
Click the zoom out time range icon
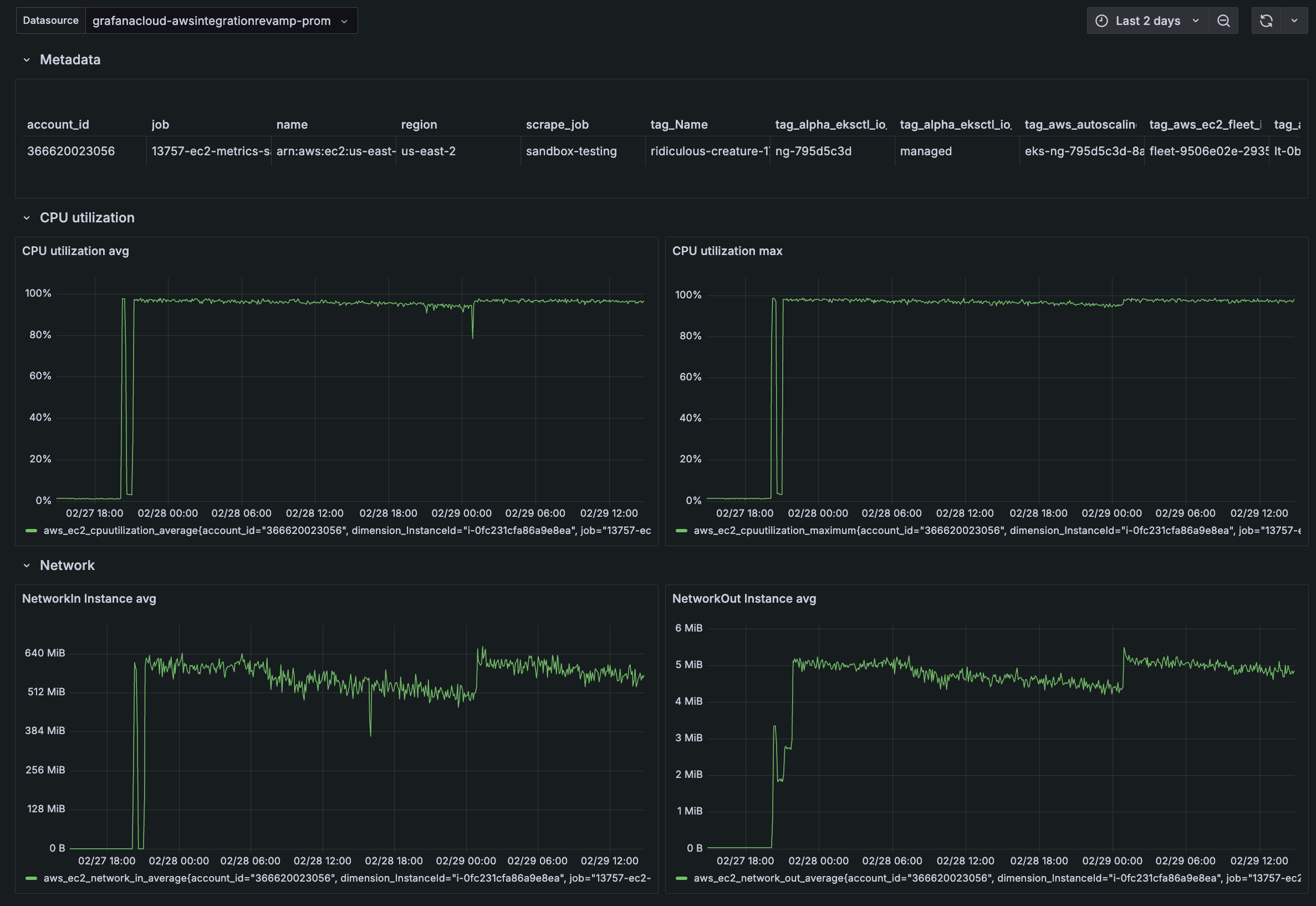point(1223,21)
